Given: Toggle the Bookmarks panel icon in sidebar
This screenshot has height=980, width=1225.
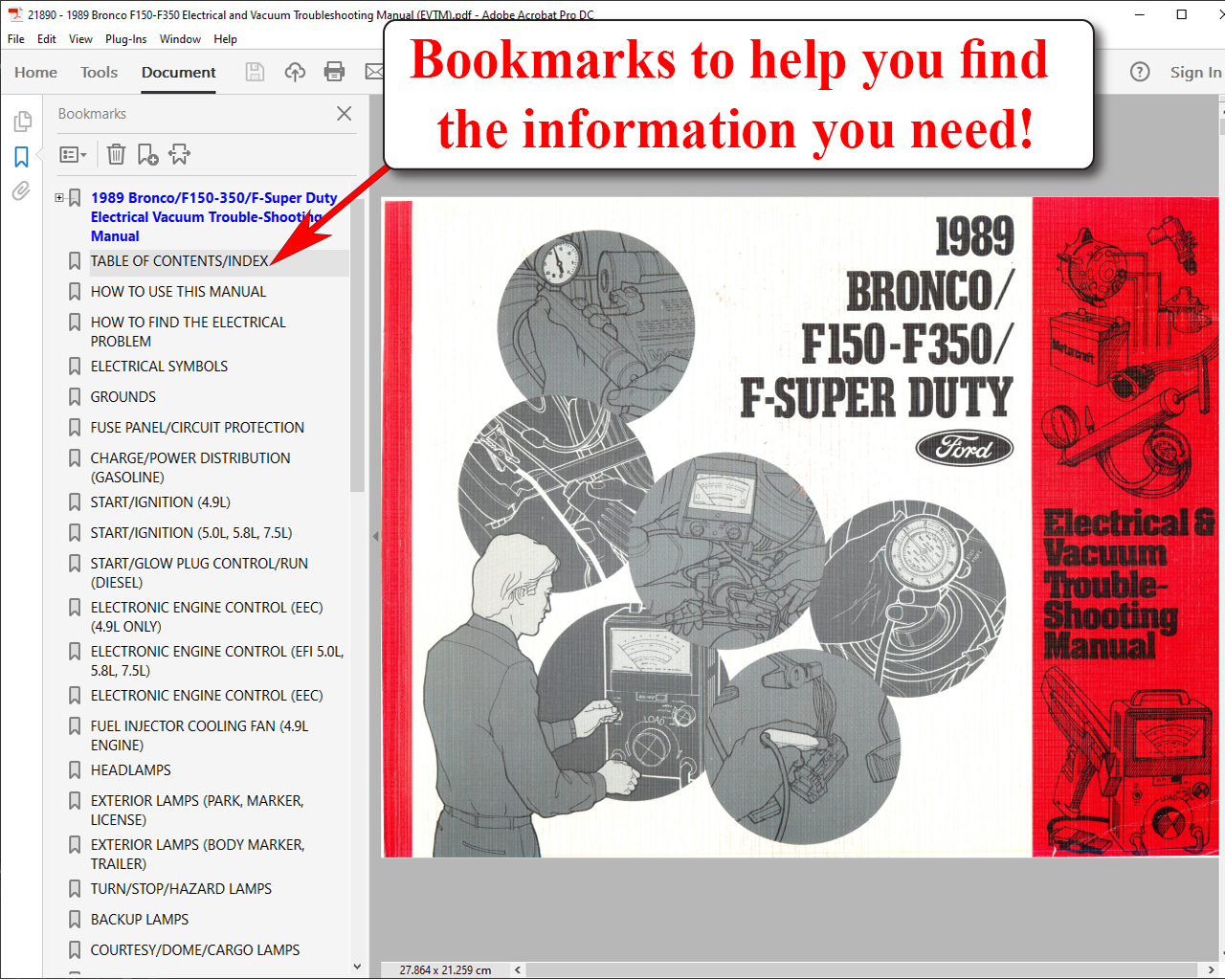Looking at the screenshot, I should (22, 157).
